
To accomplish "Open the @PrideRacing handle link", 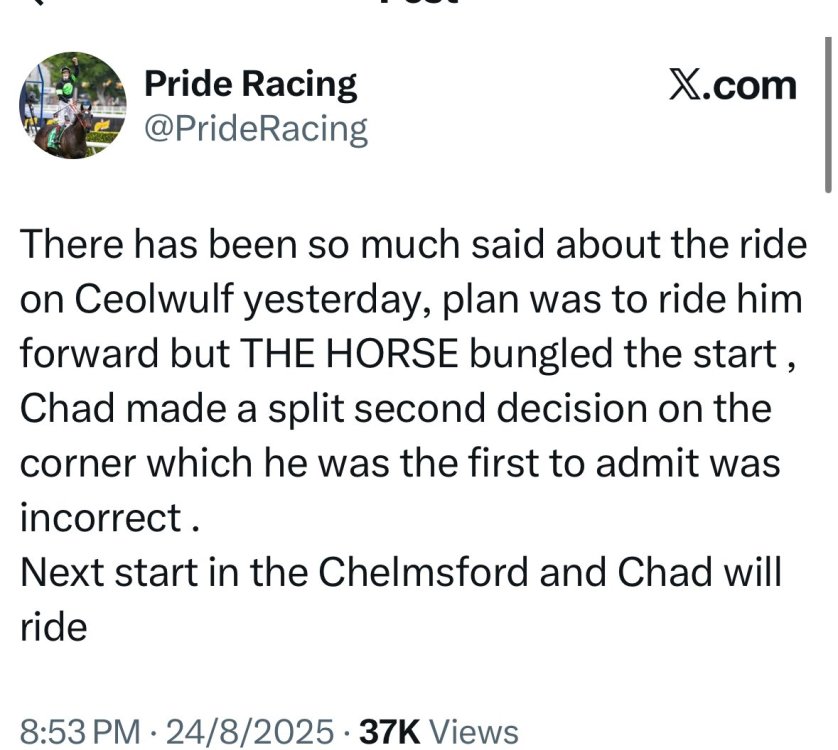I will [256, 129].
